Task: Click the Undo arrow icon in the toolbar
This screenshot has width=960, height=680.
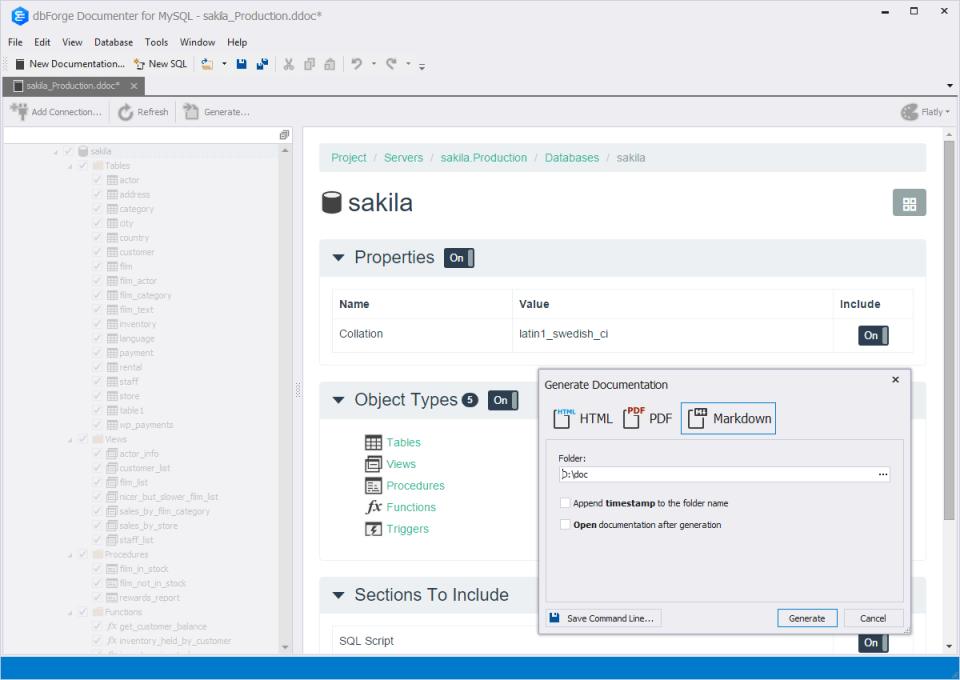Action: (x=358, y=63)
